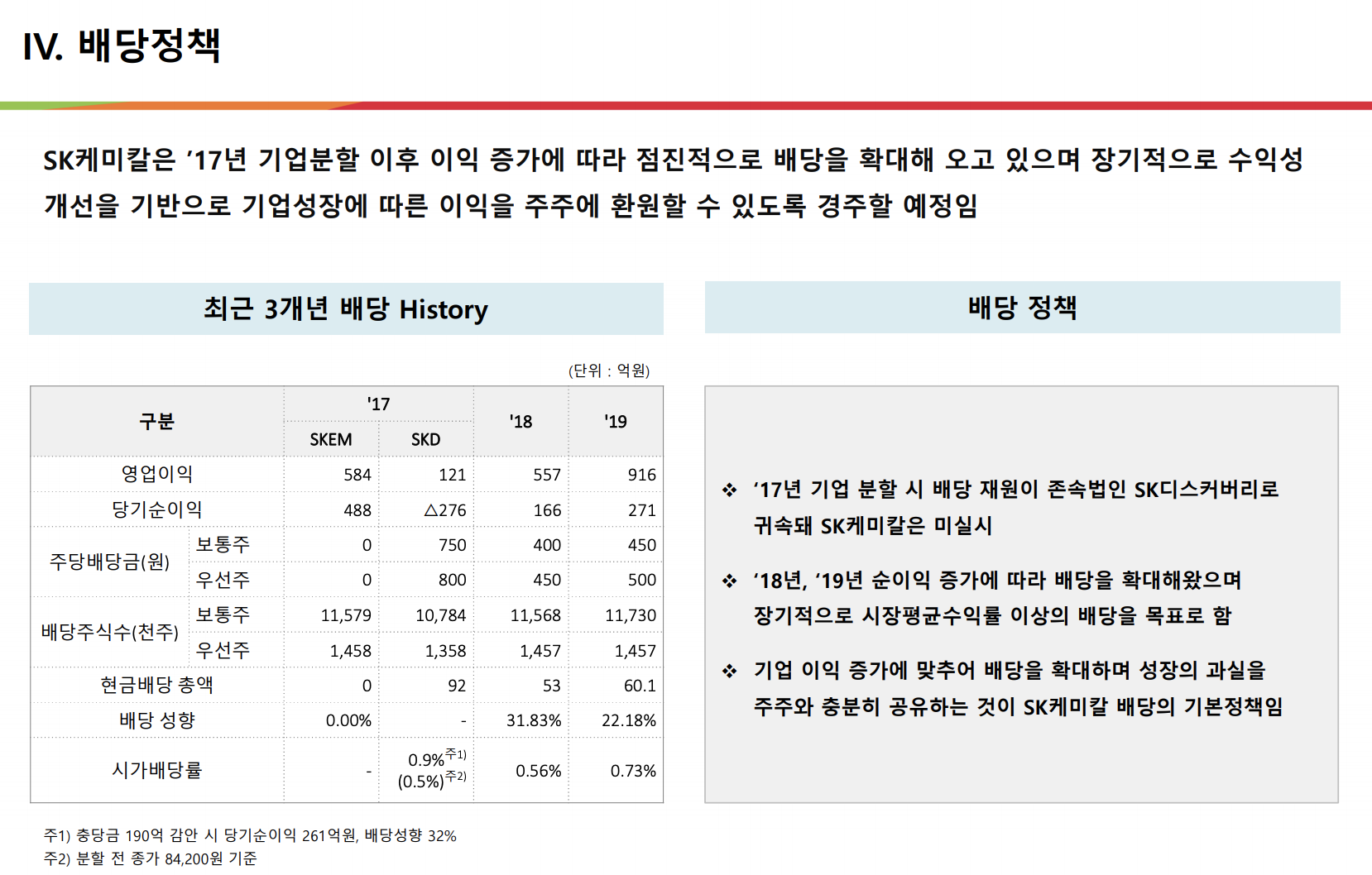Click the "'18" column header
This screenshot has height=875, width=1372.
pos(521,422)
